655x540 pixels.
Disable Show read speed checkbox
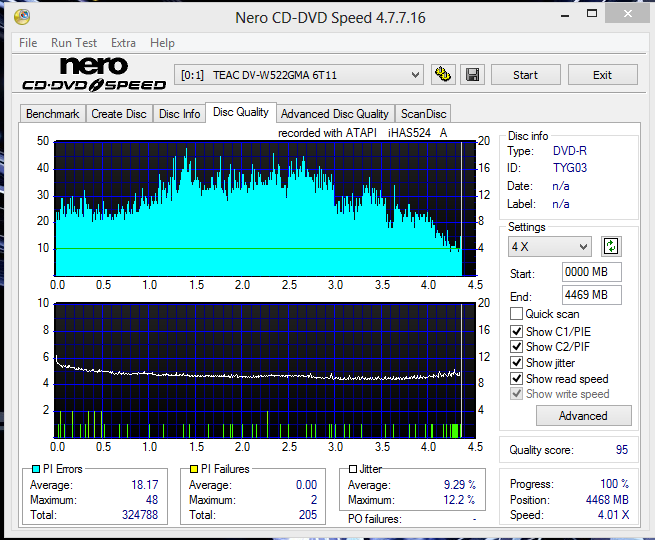(x=516, y=379)
